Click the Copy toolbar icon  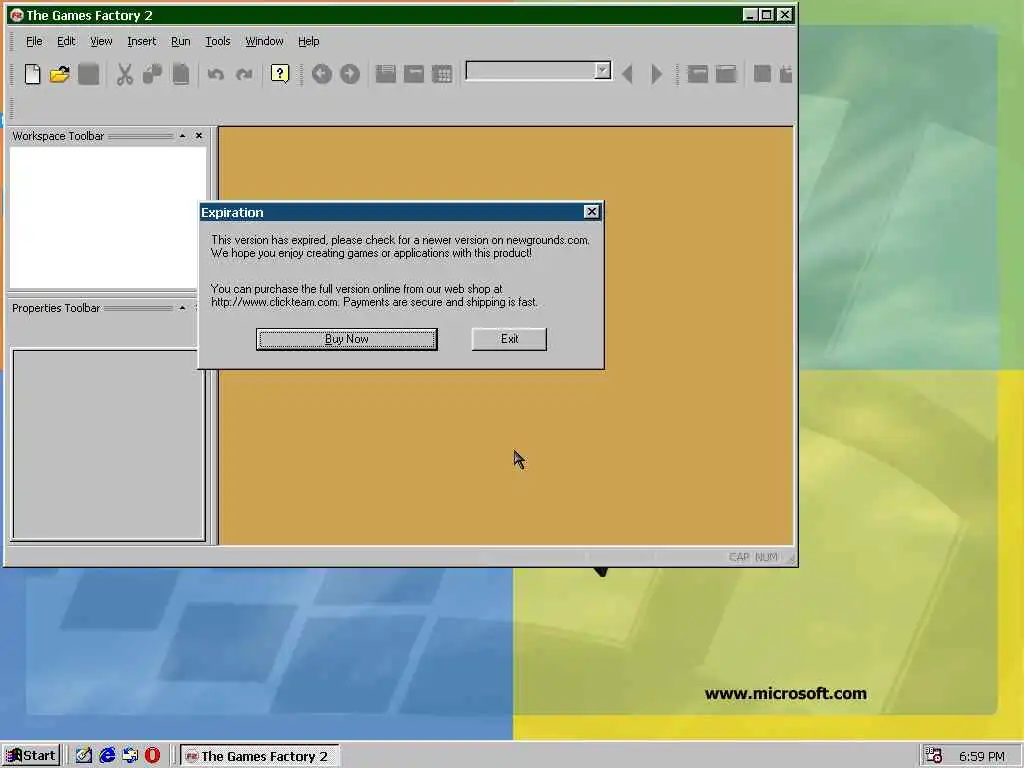(152, 74)
